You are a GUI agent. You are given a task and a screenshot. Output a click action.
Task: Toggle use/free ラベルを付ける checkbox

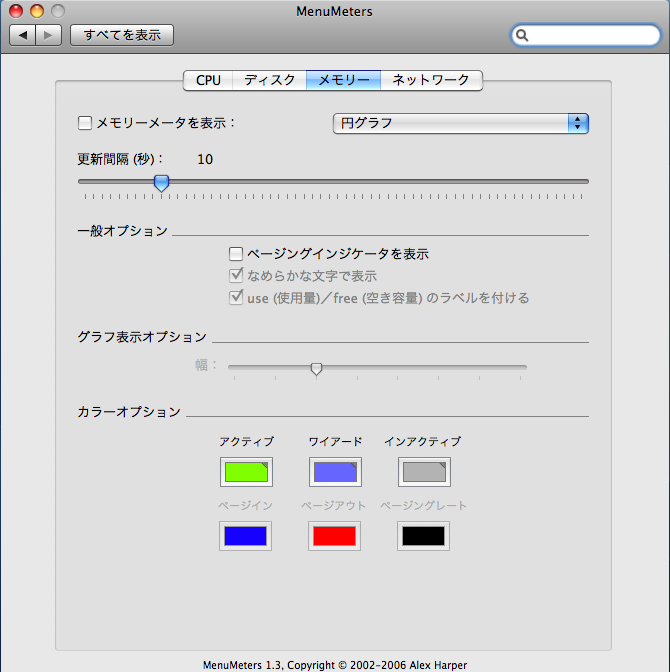236,297
